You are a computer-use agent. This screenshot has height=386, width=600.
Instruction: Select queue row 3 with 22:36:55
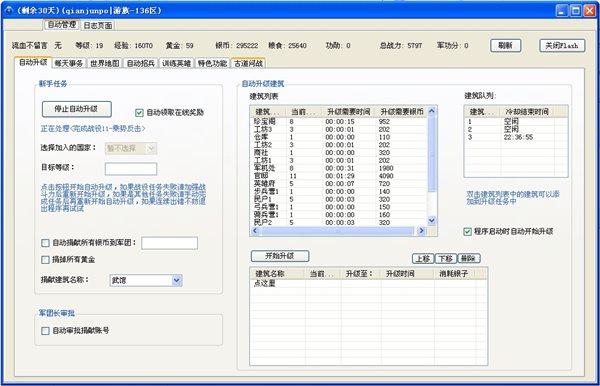516,137
